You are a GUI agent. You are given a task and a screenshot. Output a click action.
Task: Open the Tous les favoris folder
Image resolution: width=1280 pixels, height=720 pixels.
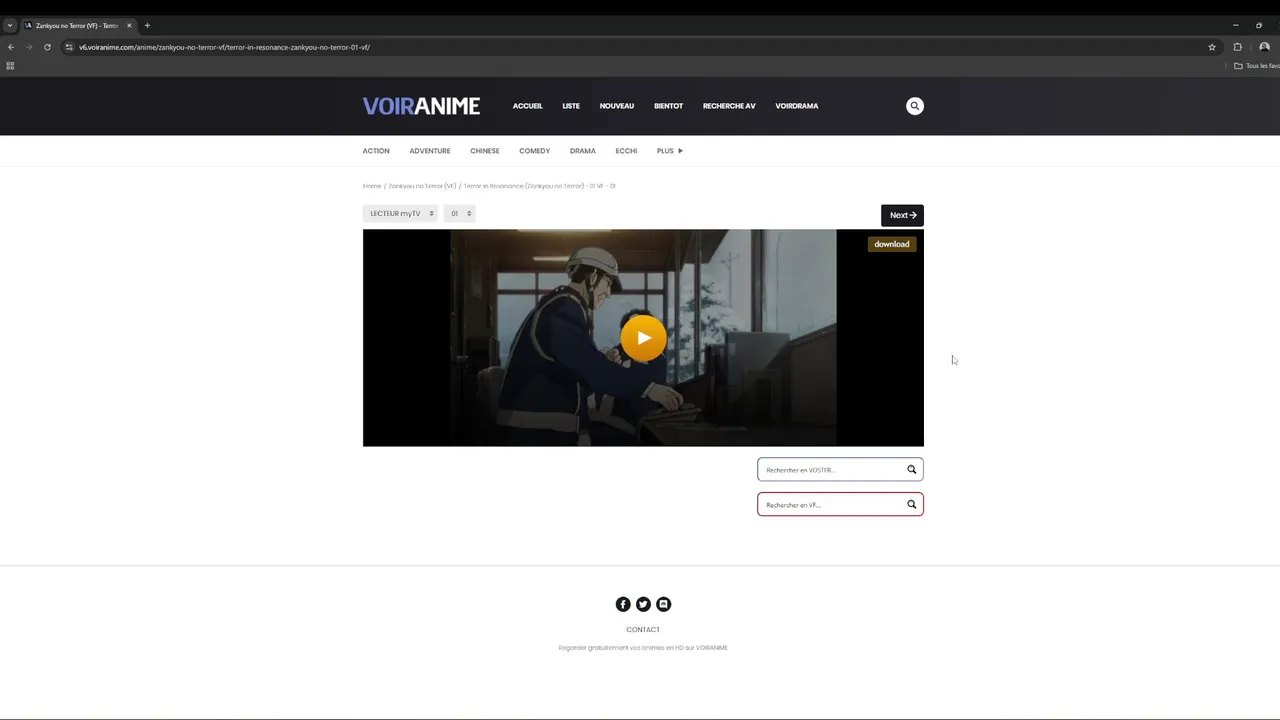click(x=1256, y=66)
